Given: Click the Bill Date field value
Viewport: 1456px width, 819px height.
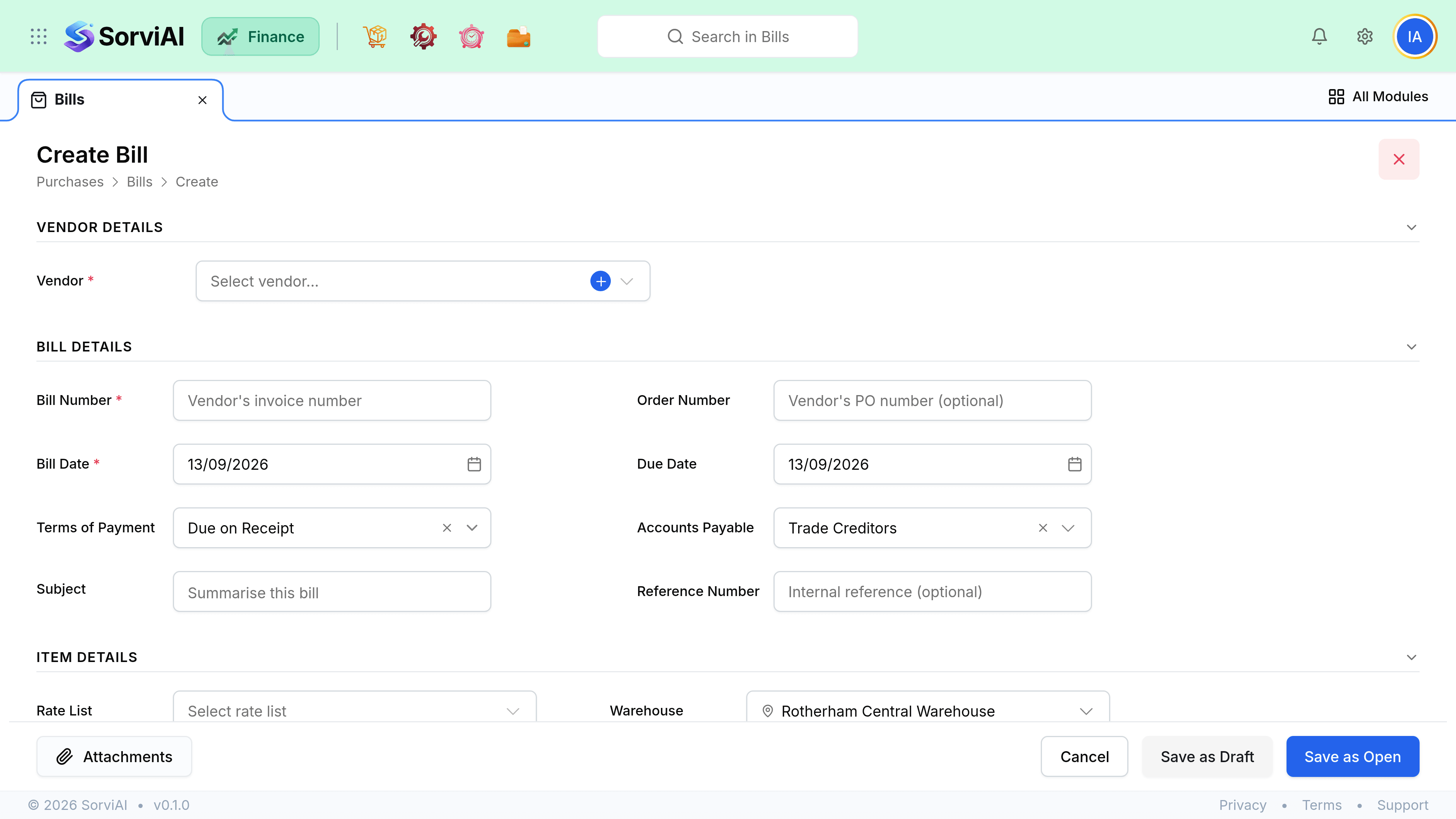Looking at the screenshot, I should click(228, 464).
